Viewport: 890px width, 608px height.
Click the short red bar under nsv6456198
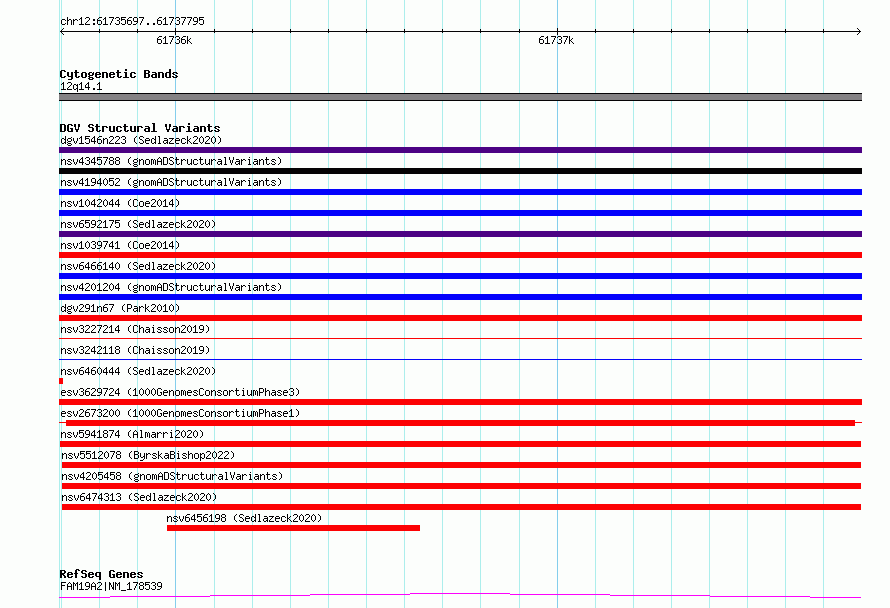pos(293,528)
